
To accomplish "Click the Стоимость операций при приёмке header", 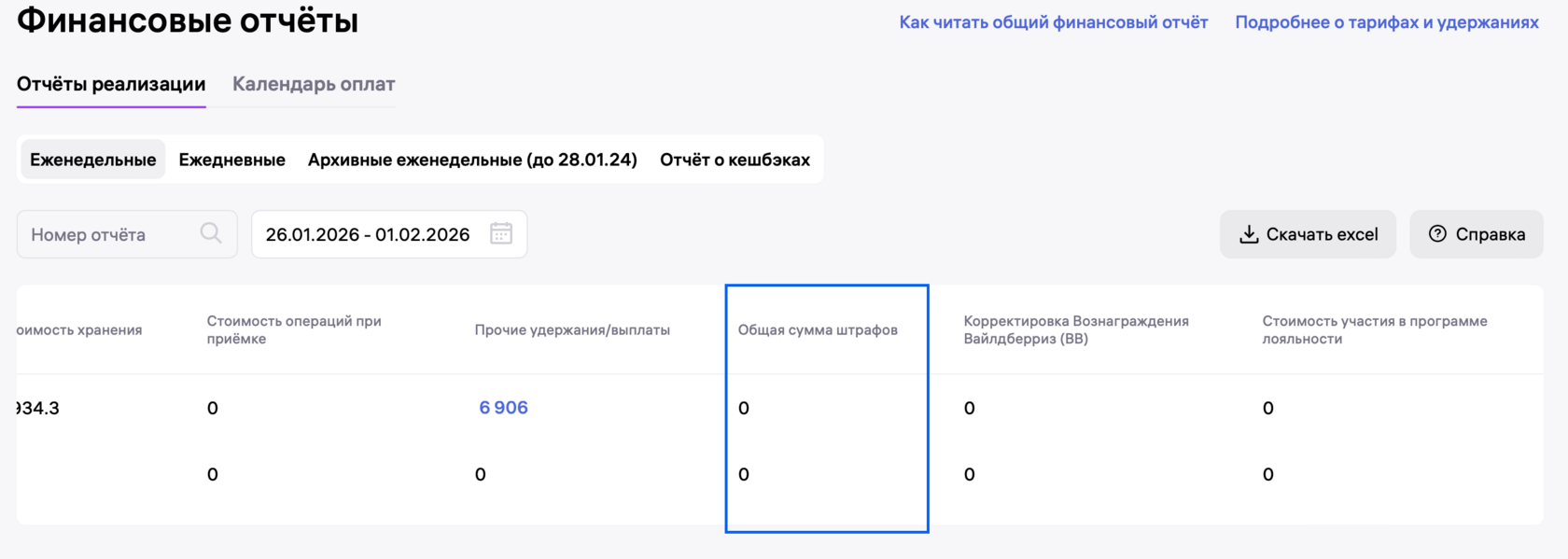I will pyautogui.click(x=294, y=329).
